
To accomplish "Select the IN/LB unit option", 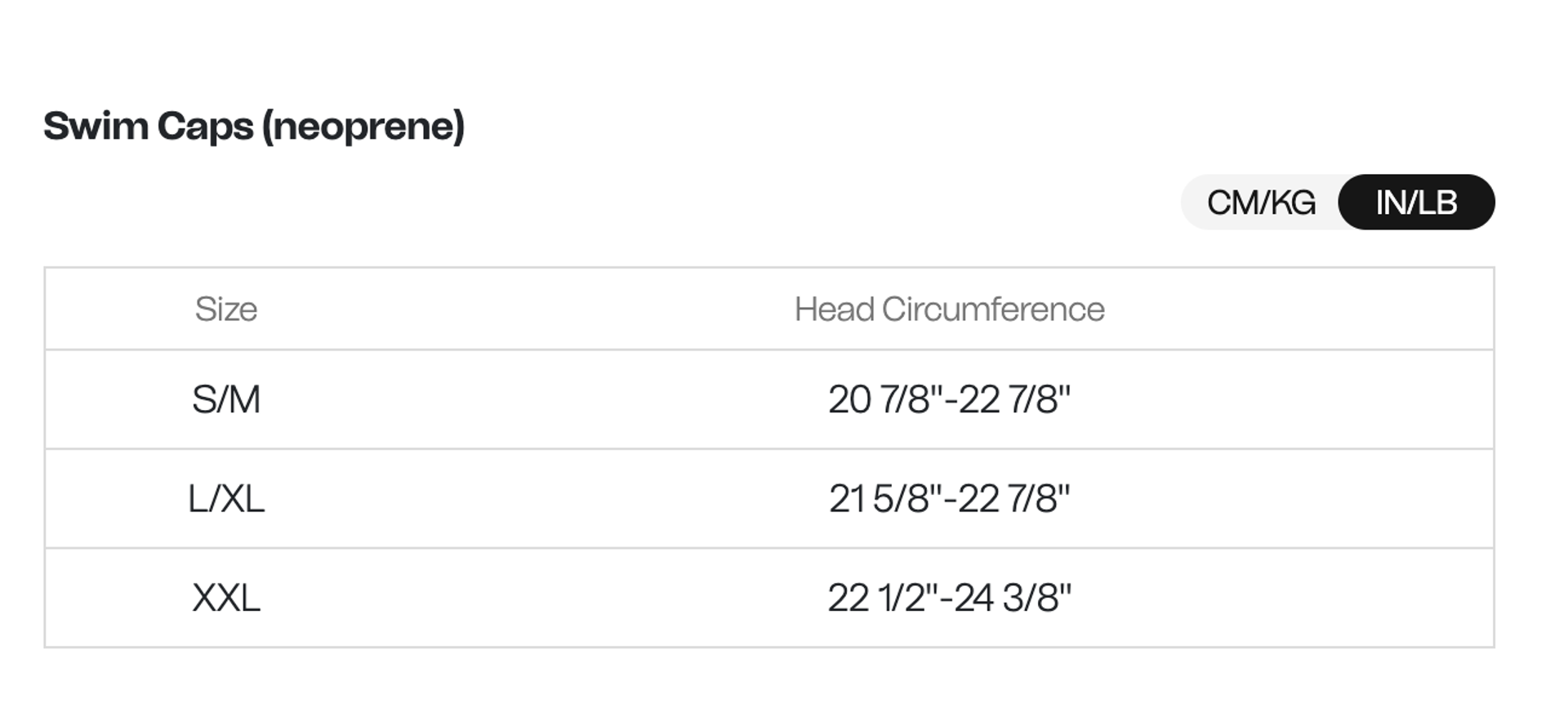I will pyautogui.click(x=1416, y=203).
